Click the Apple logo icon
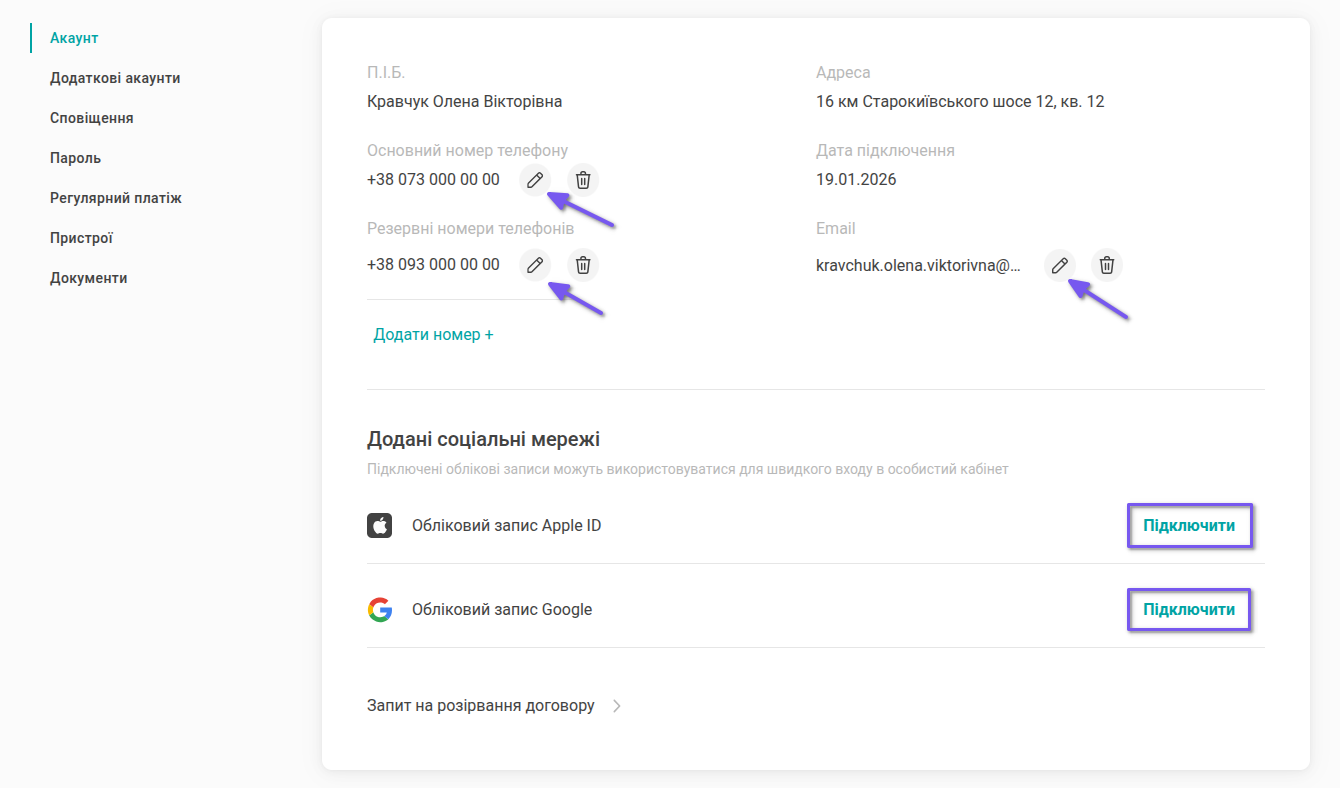The width and height of the screenshot is (1340, 788). [x=379, y=525]
